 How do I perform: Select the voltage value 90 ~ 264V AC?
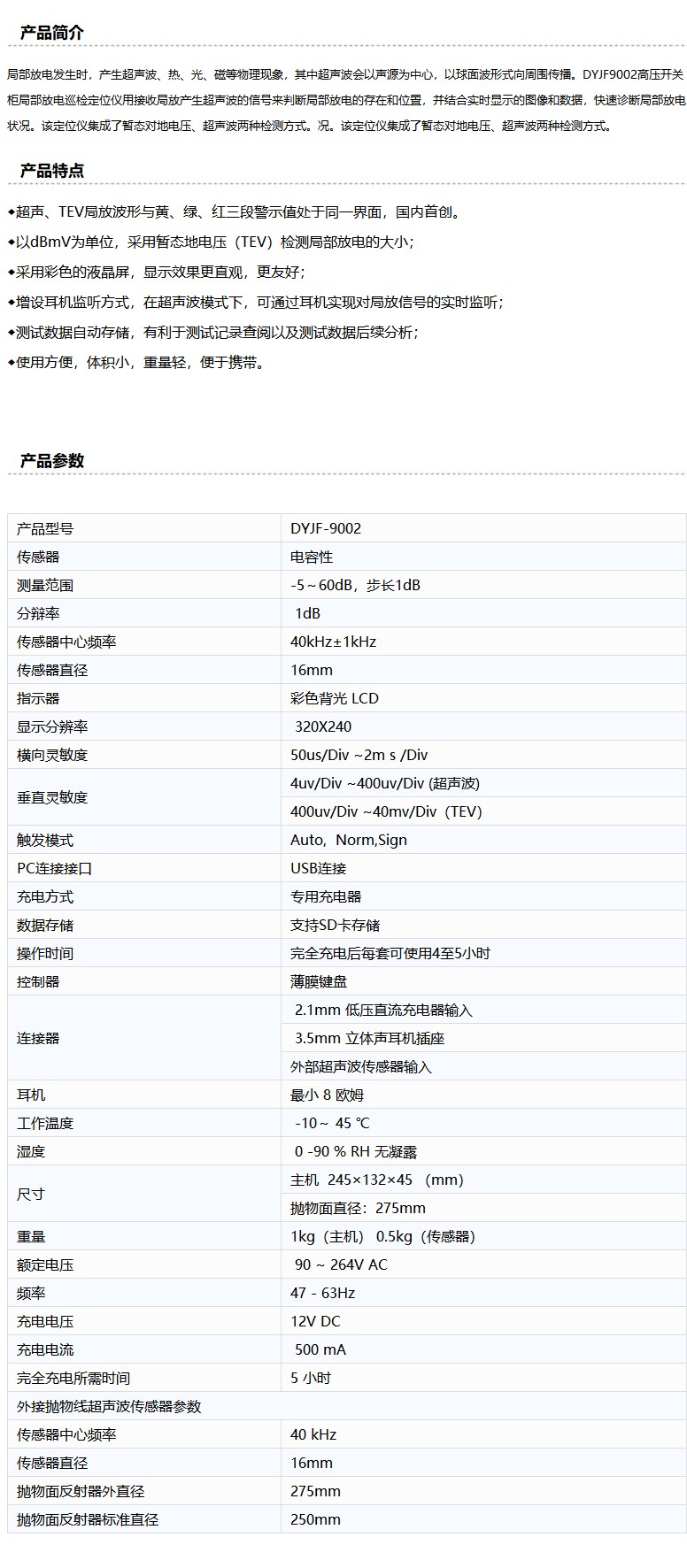(341, 1264)
